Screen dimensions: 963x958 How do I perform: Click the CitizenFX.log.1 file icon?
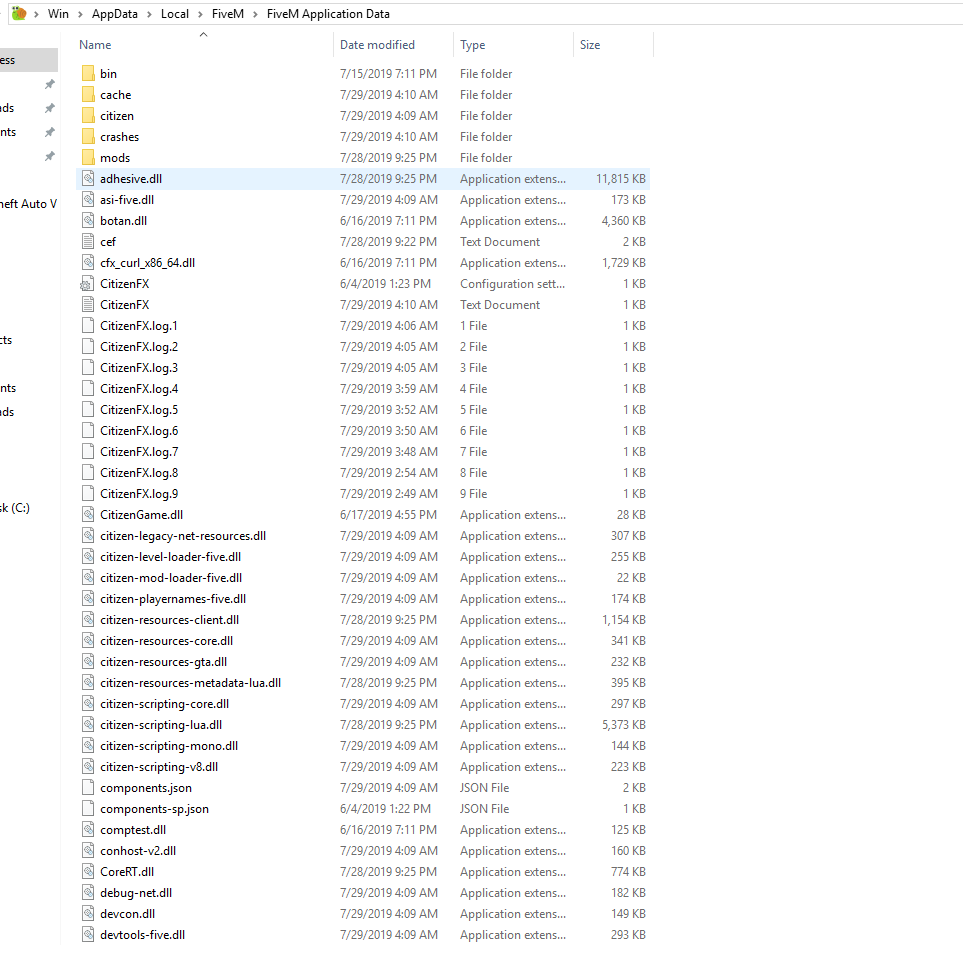pyautogui.click(x=88, y=325)
